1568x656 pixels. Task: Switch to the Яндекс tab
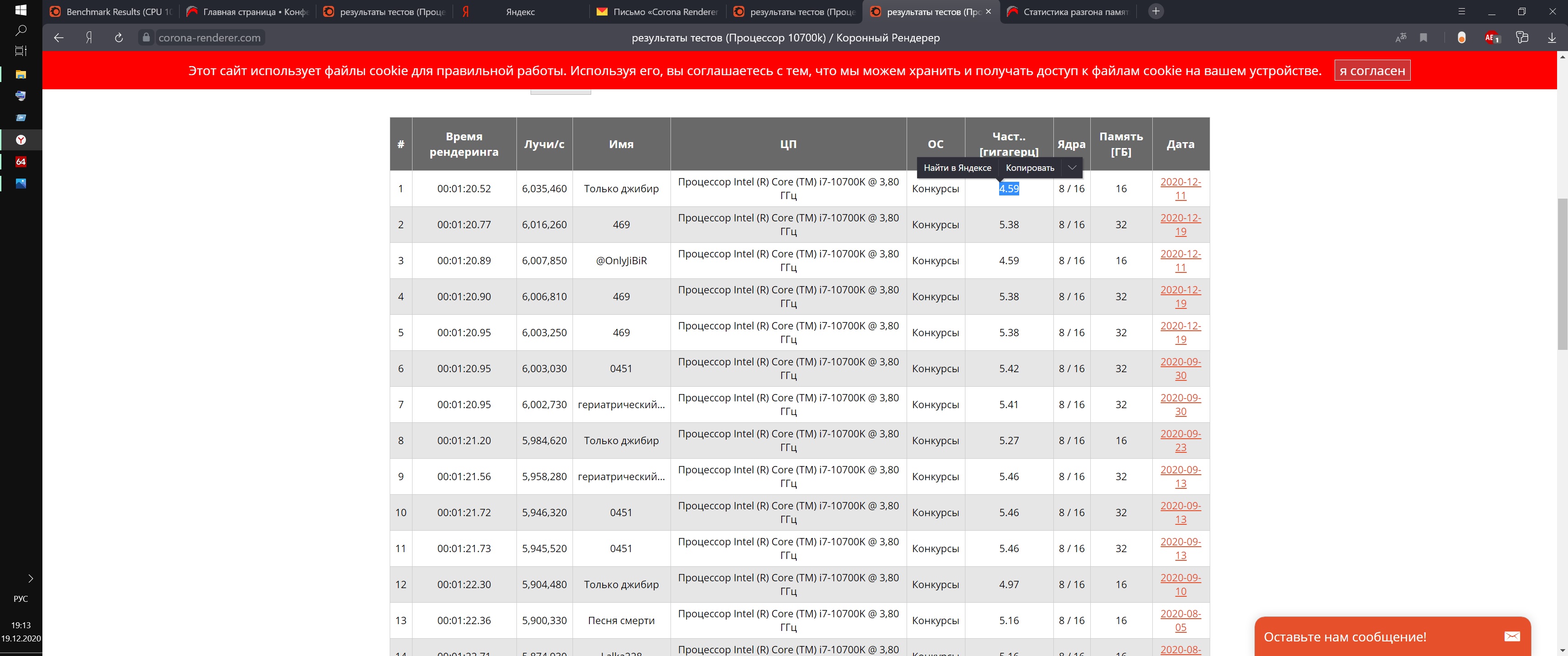pos(520,11)
